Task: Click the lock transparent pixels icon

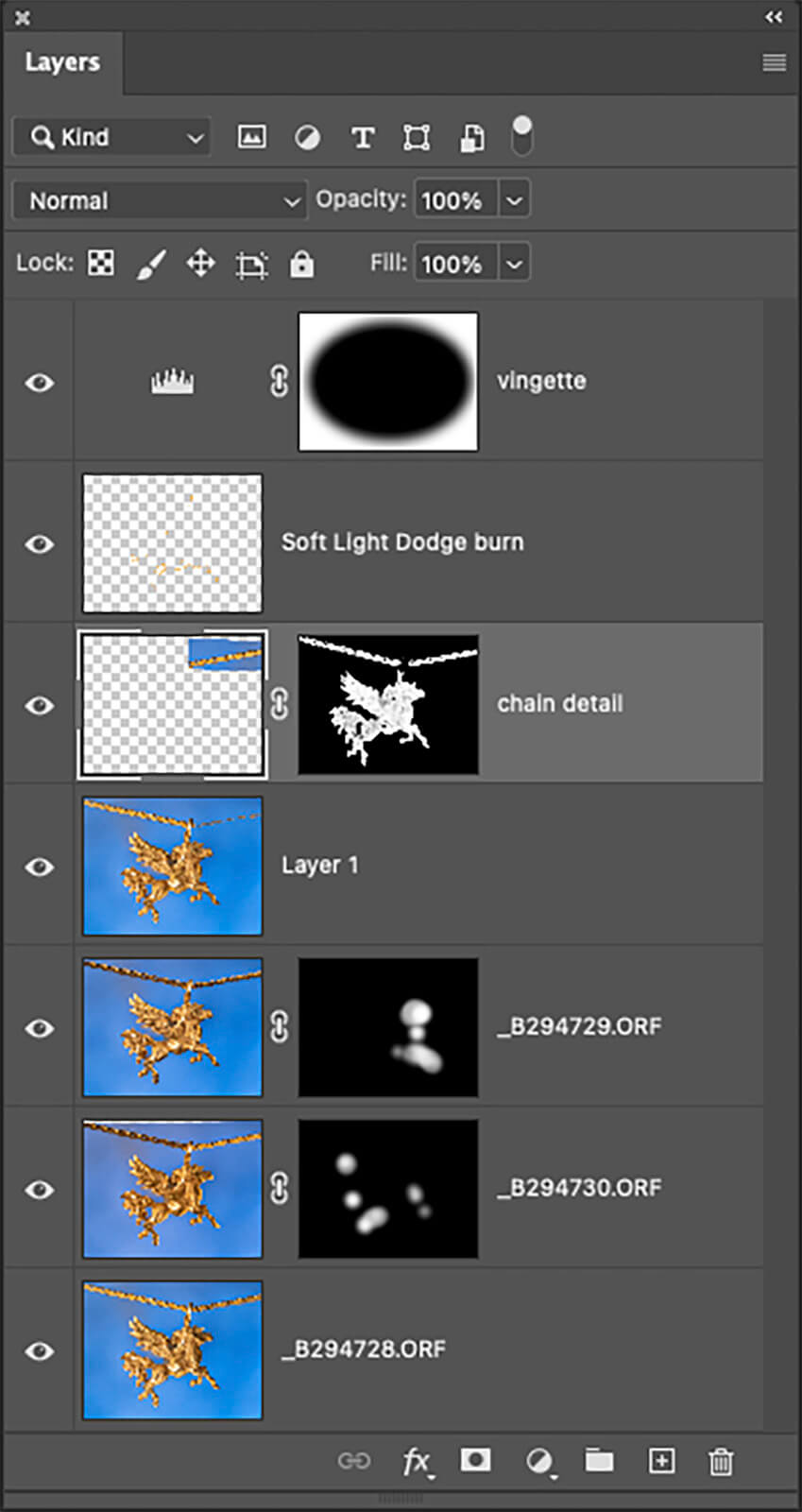Action: pyautogui.click(x=101, y=263)
